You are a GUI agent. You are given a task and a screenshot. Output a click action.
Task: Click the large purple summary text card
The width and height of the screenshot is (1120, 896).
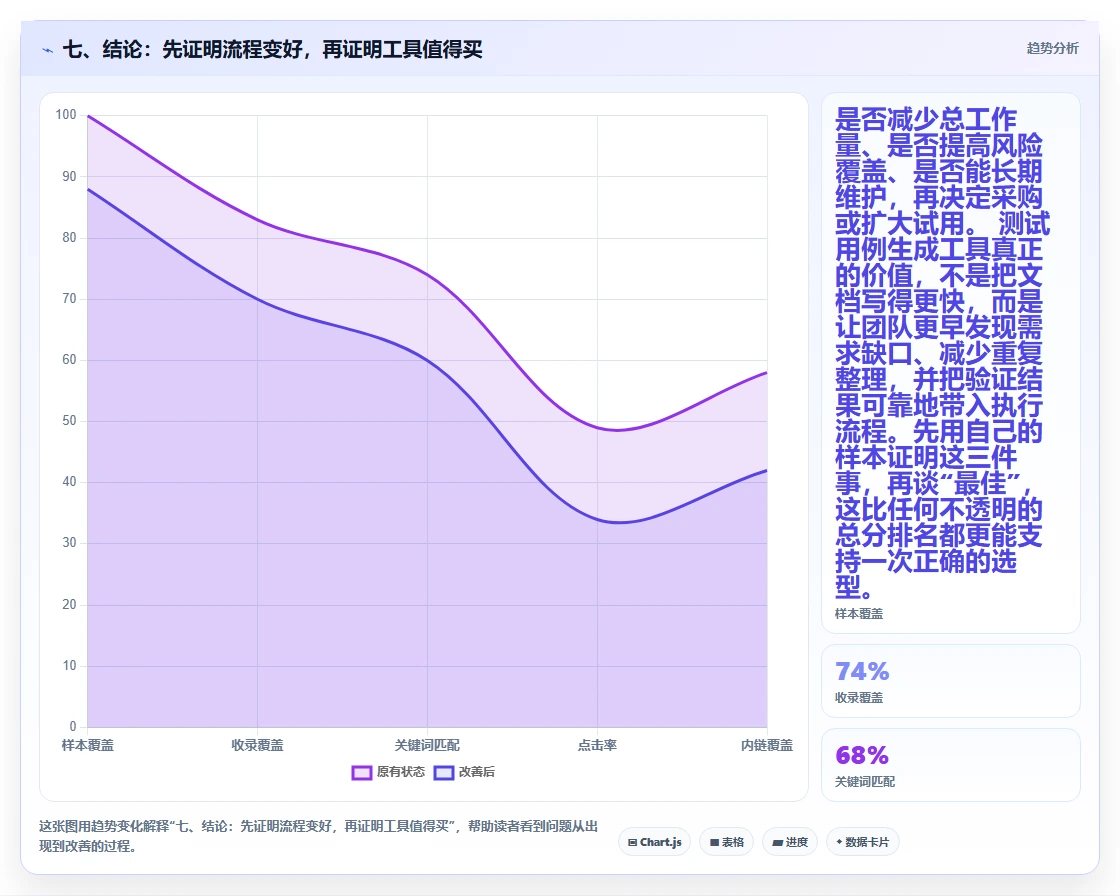click(x=951, y=363)
